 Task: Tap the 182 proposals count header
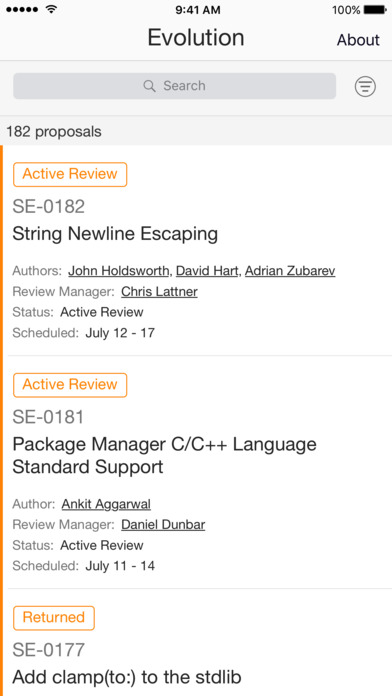54,131
